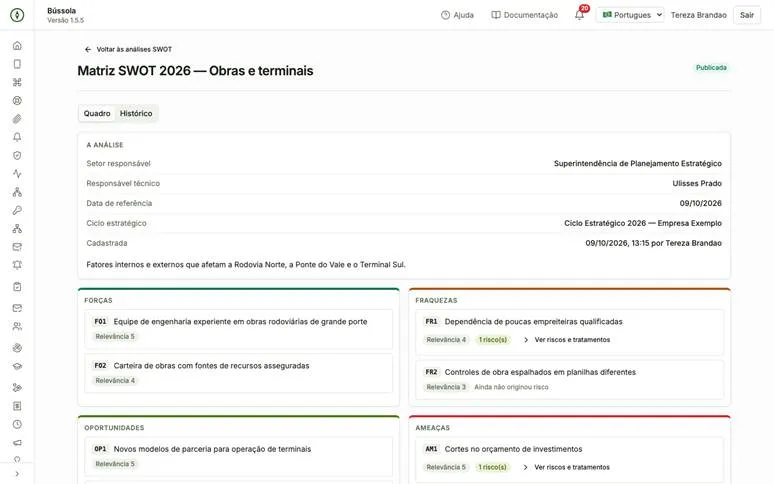Open the megaphone sidebar icon
Image resolution: width=774 pixels, height=484 pixels.
(x=17, y=443)
